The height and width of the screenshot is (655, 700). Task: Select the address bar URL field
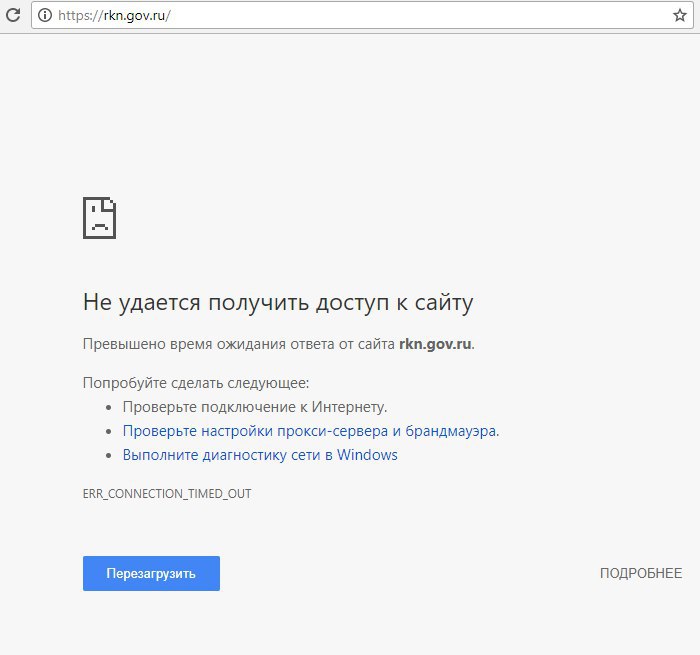(362, 16)
